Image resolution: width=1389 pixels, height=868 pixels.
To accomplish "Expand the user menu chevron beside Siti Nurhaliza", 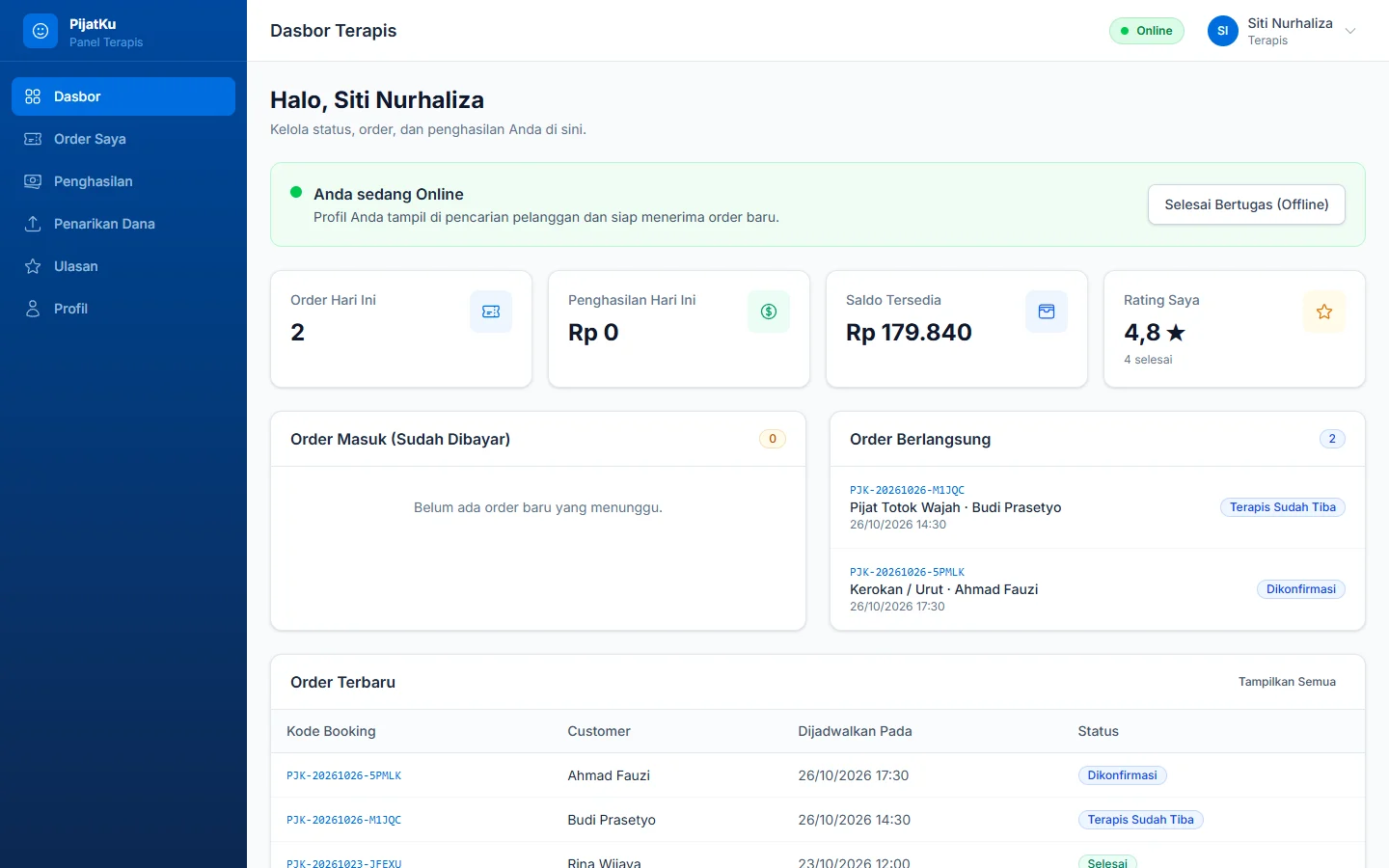I will [x=1350, y=31].
